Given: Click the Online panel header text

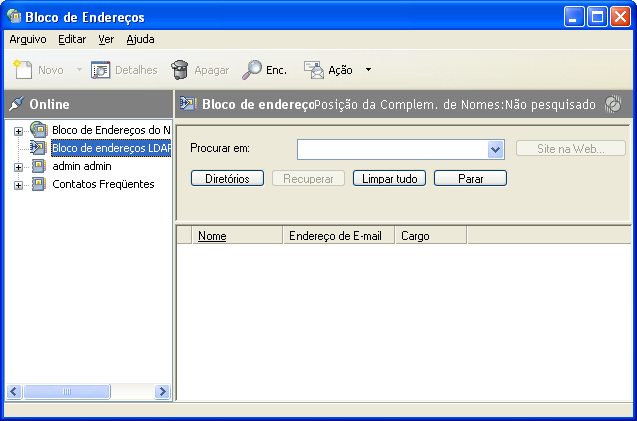Looking at the screenshot, I should 49,104.
